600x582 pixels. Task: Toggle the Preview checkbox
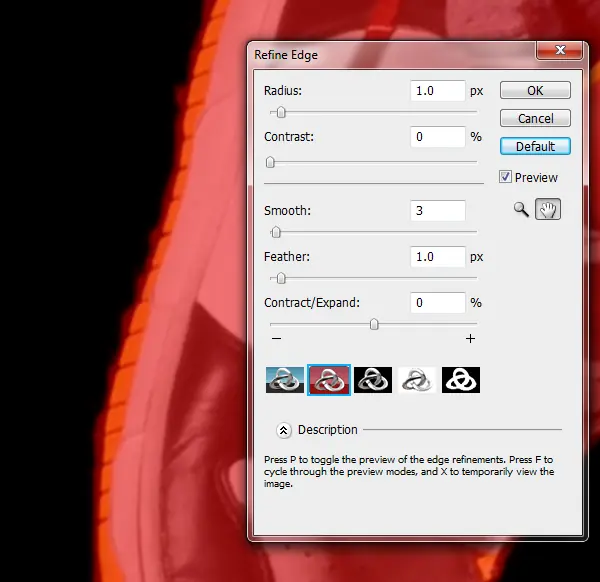tap(505, 177)
